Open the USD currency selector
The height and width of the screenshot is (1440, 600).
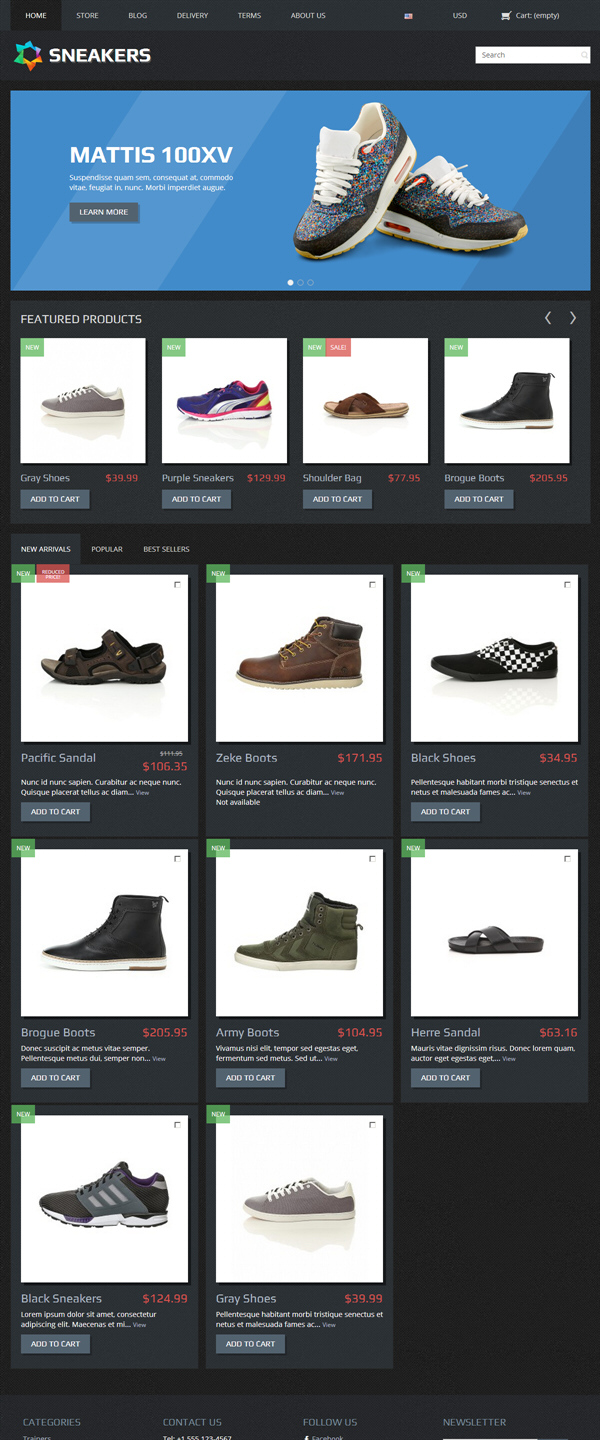point(459,16)
